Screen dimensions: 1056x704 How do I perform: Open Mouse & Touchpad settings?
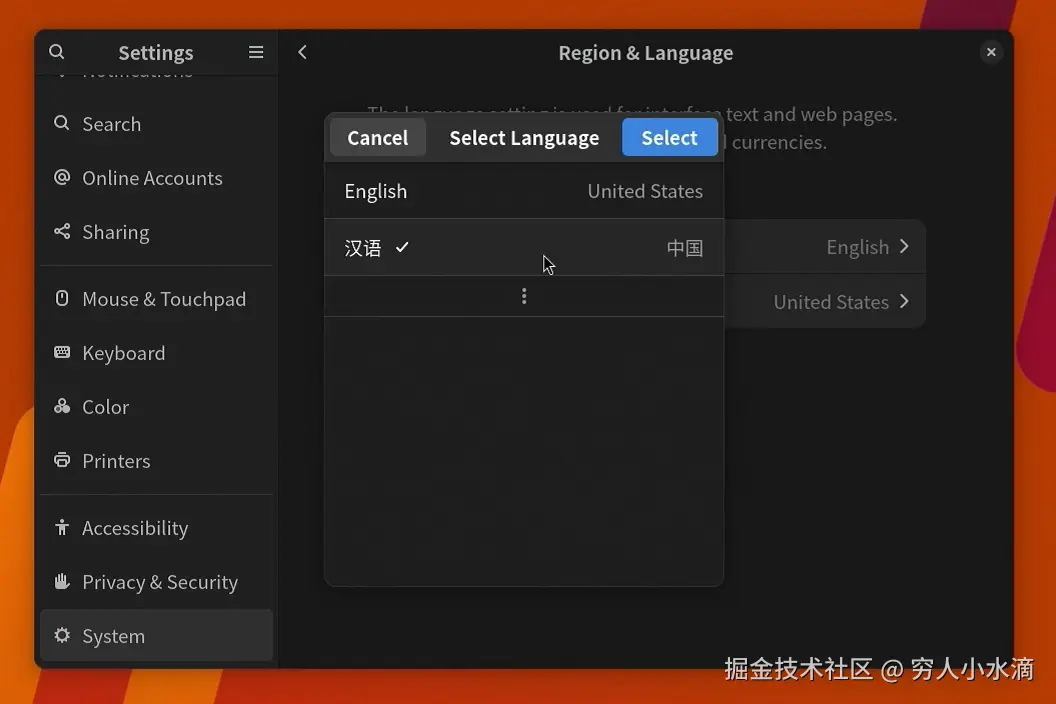click(156, 299)
